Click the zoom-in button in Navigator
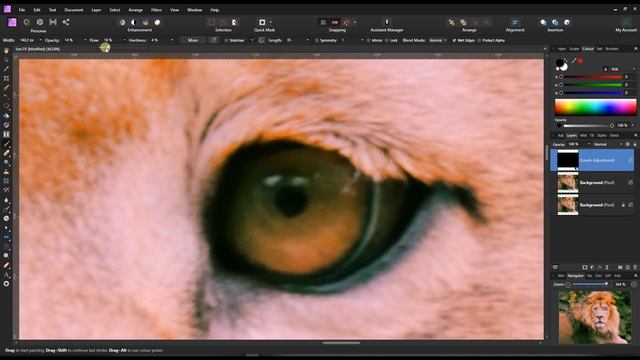This screenshot has width=640, height=360. [x=633, y=284]
